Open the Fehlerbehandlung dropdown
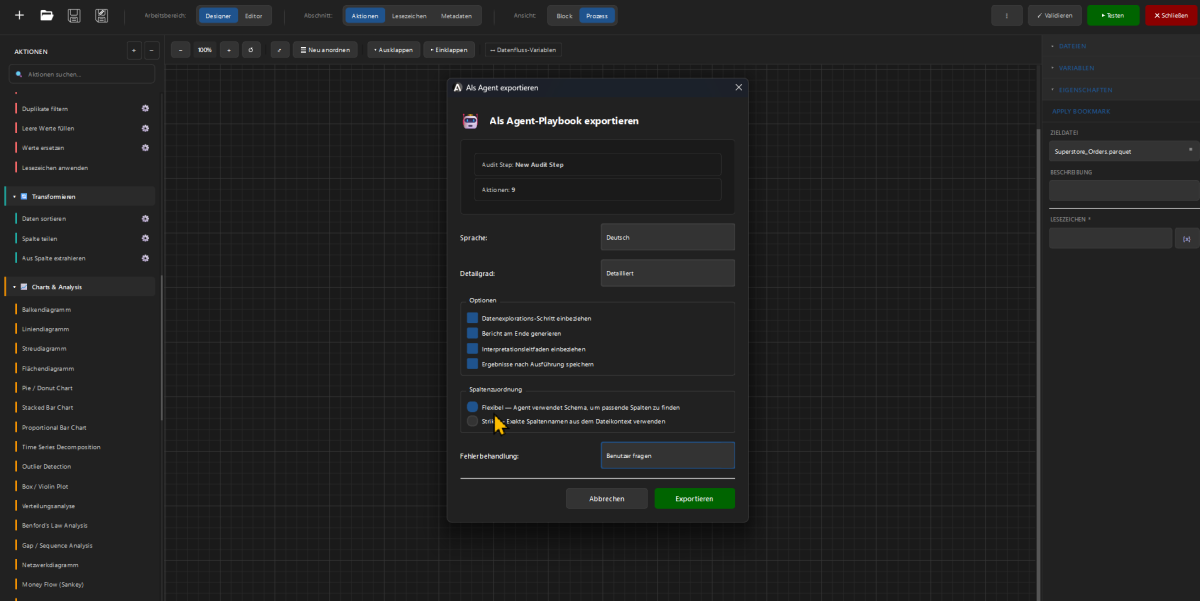This screenshot has height=601, width=1200. [667, 455]
